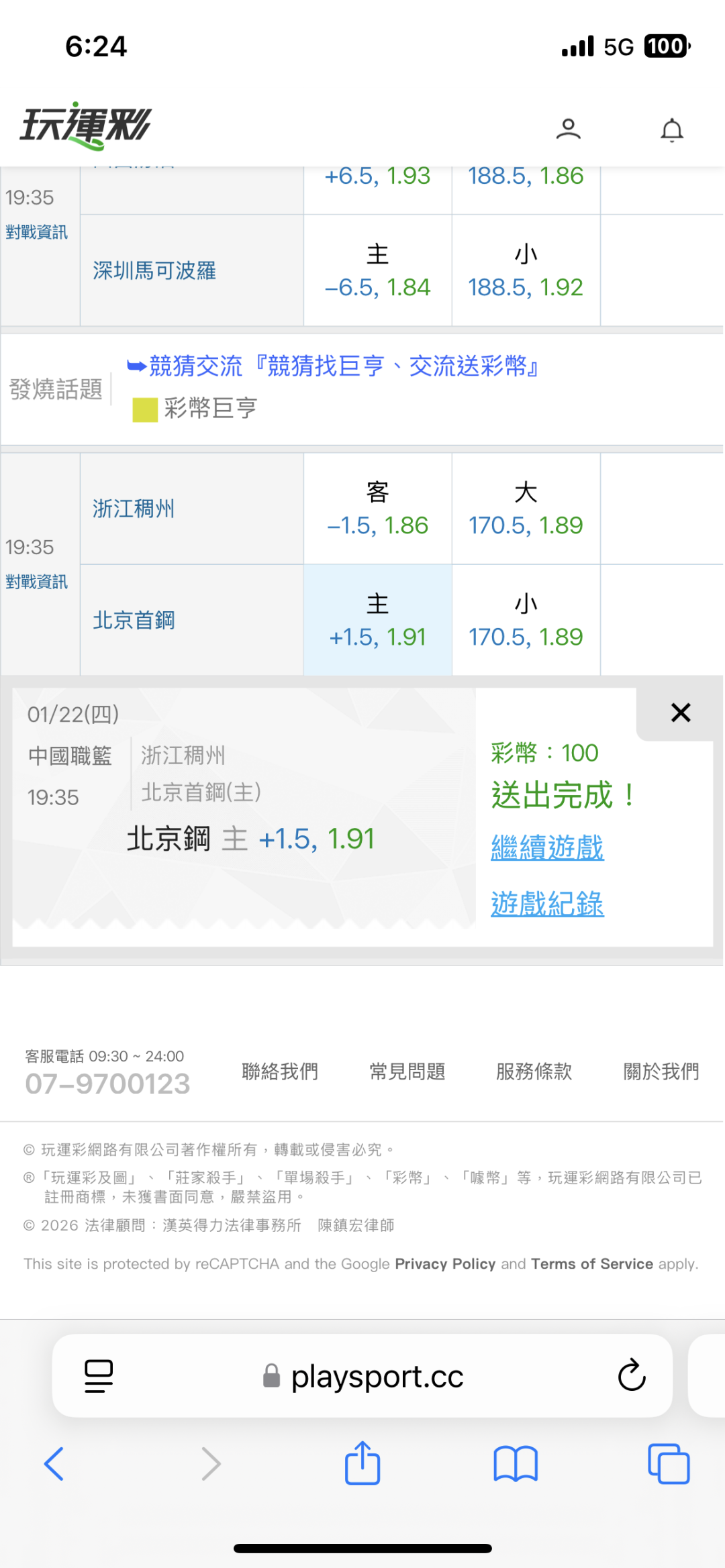The image size is (725, 1568).
Task: Tap the notification bell icon
Action: coord(671,129)
